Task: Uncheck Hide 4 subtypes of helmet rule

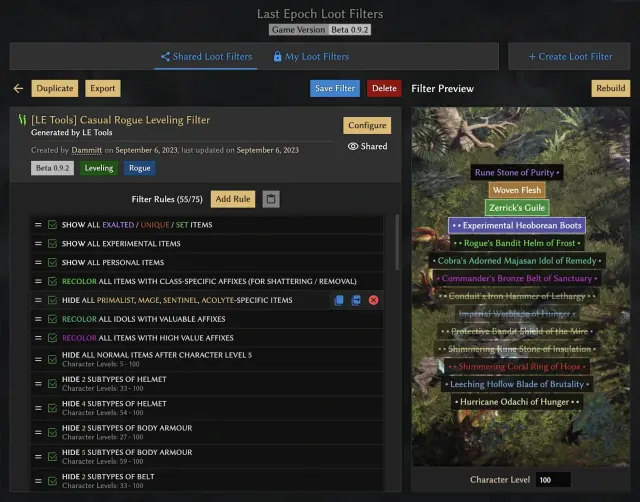Action: pyautogui.click(x=52, y=408)
